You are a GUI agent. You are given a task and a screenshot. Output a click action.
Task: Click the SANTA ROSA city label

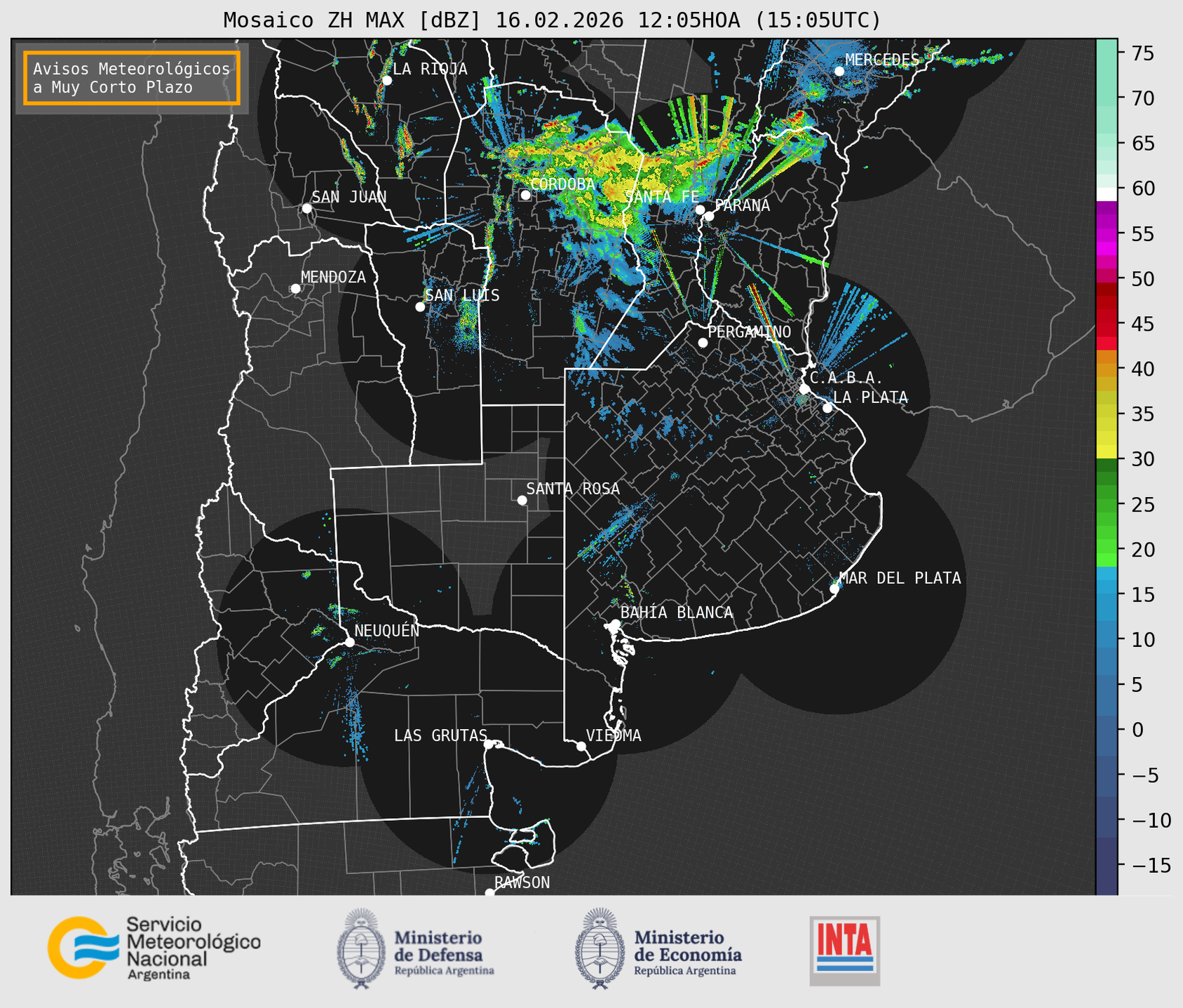pyautogui.click(x=573, y=489)
